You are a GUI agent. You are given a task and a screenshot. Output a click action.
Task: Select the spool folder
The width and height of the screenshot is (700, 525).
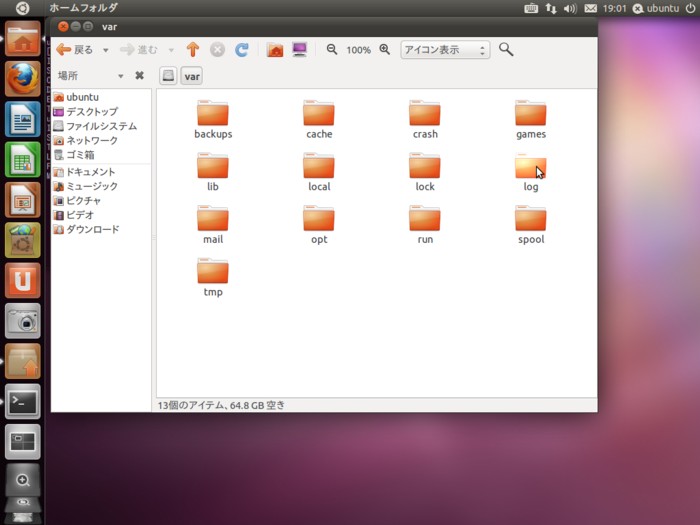pos(531,224)
